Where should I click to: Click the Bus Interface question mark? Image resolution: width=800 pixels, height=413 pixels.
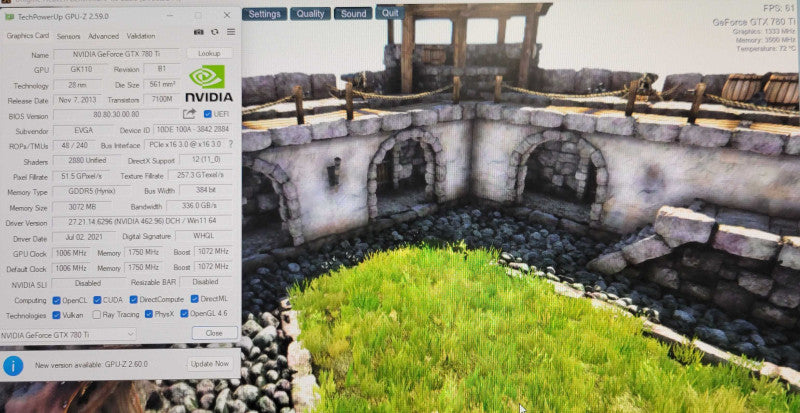[x=231, y=144]
